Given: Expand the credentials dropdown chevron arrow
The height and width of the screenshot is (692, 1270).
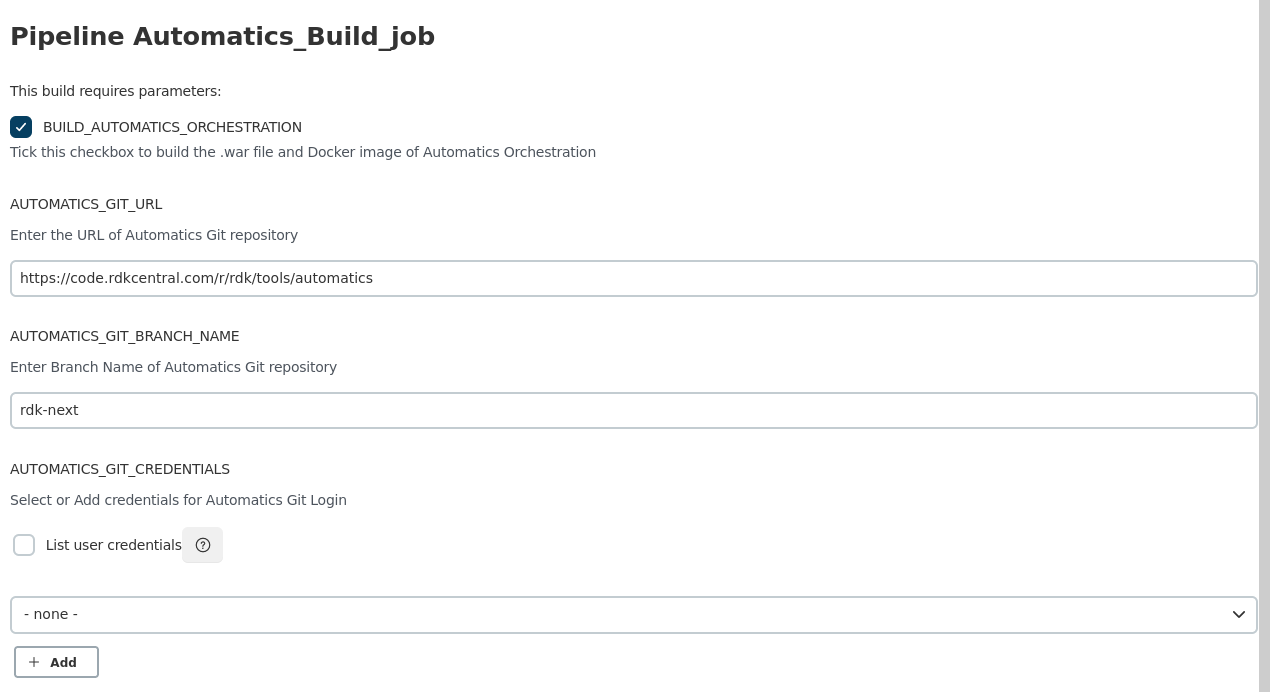Looking at the screenshot, I should point(1238,614).
